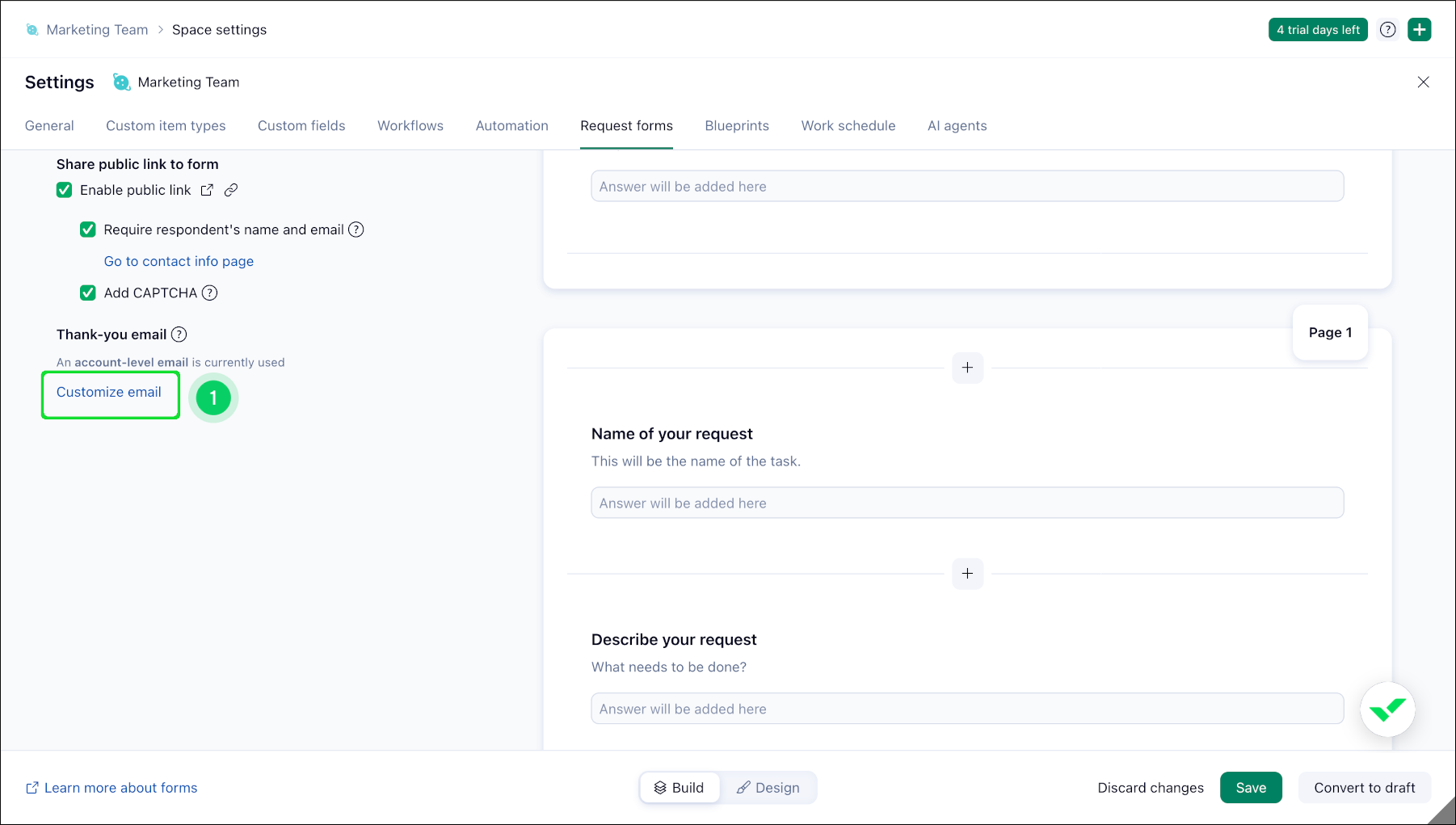
Task: Select the Describe your request question title
Action: [674, 640]
